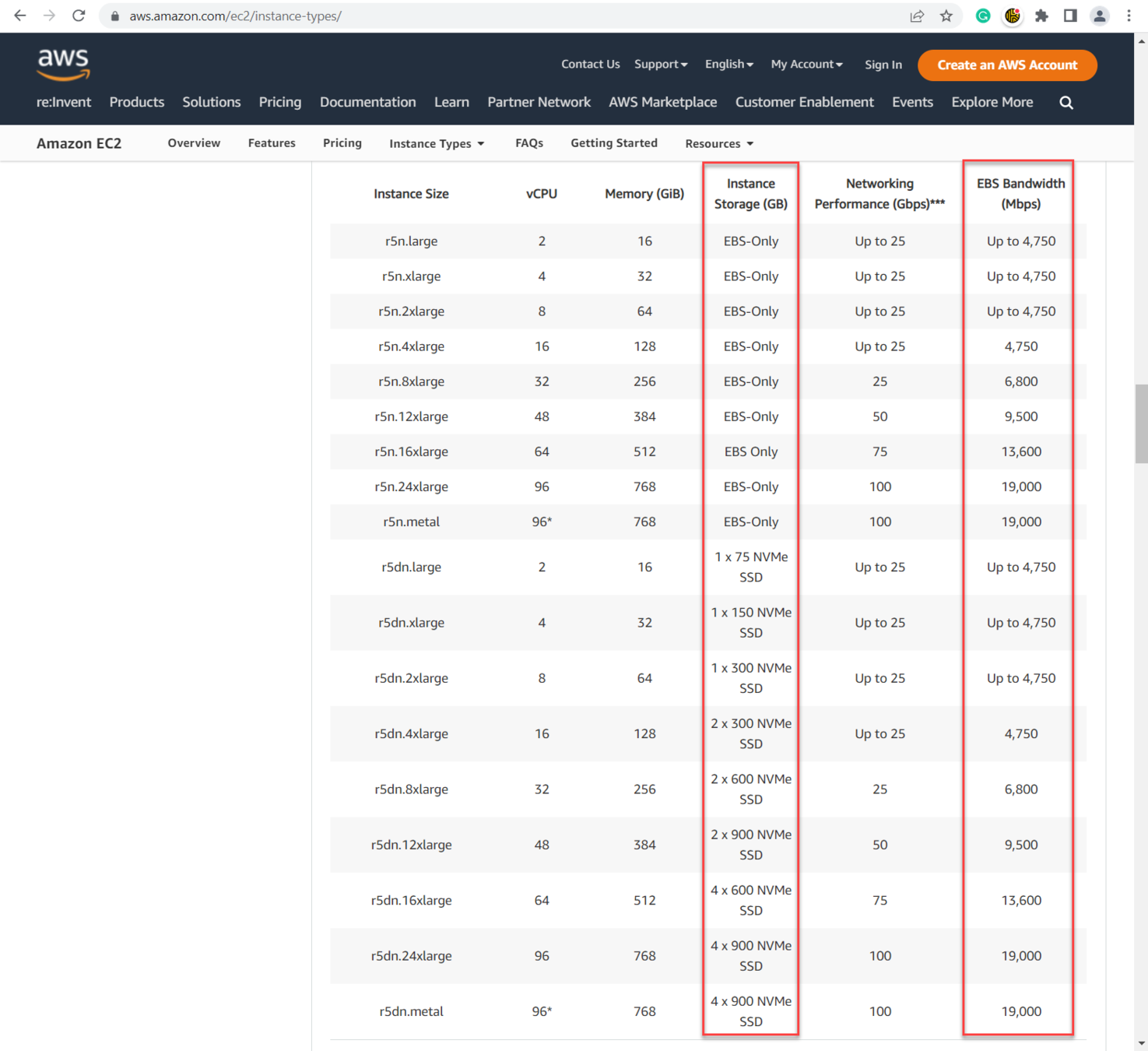Open the Learn menu

pos(451,102)
